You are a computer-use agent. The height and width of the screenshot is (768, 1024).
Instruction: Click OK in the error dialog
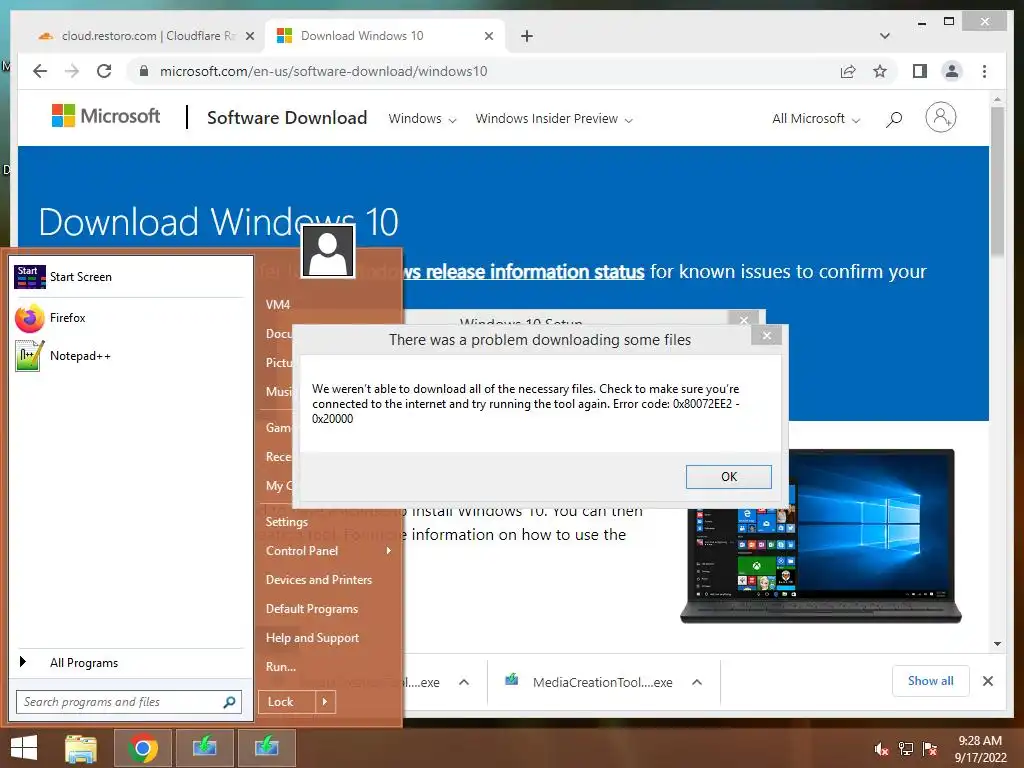[729, 477]
